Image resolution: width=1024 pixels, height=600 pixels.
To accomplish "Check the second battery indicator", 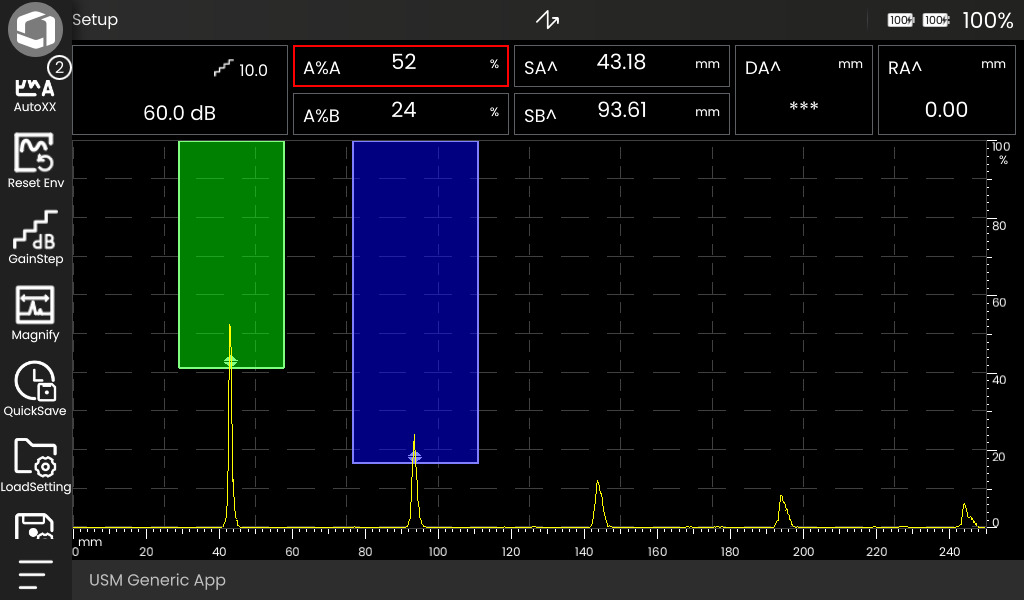I will (x=936, y=20).
